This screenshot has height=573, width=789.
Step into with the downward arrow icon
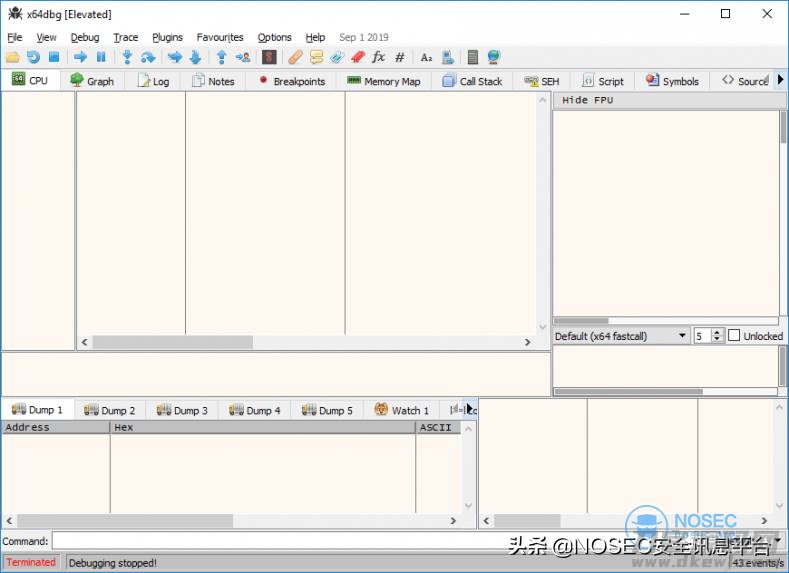click(127, 57)
